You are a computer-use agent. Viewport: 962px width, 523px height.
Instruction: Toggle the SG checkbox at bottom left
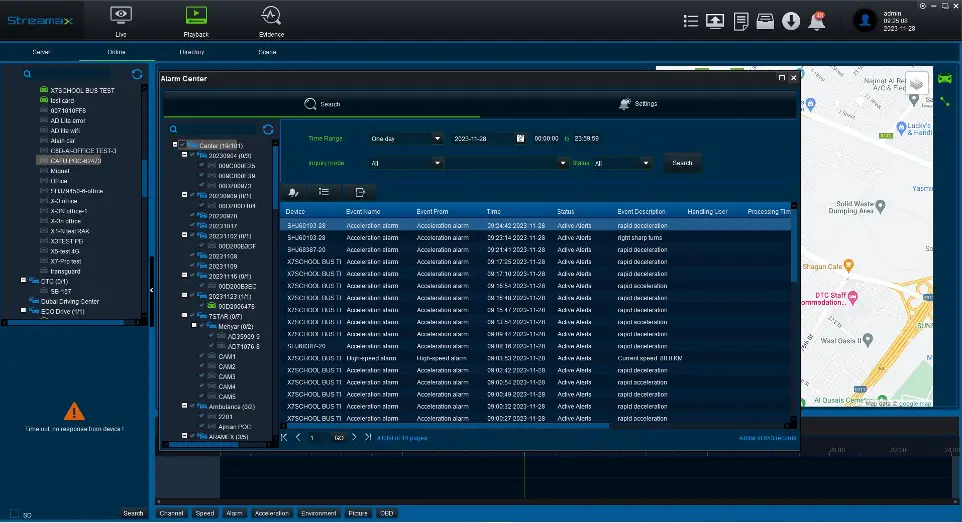tap(13, 514)
